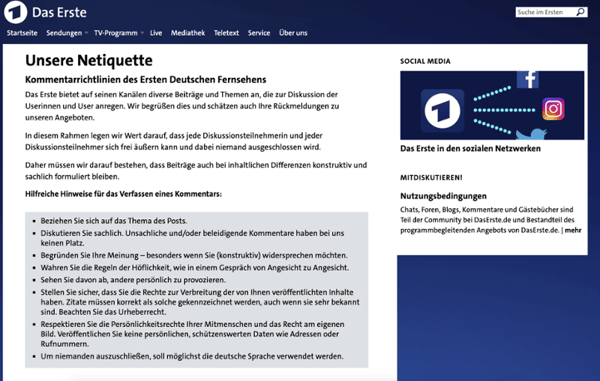Click the 'mehr' link under Nutzungsbedingungen
Screen dimensions: 600x381
click(573, 230)
